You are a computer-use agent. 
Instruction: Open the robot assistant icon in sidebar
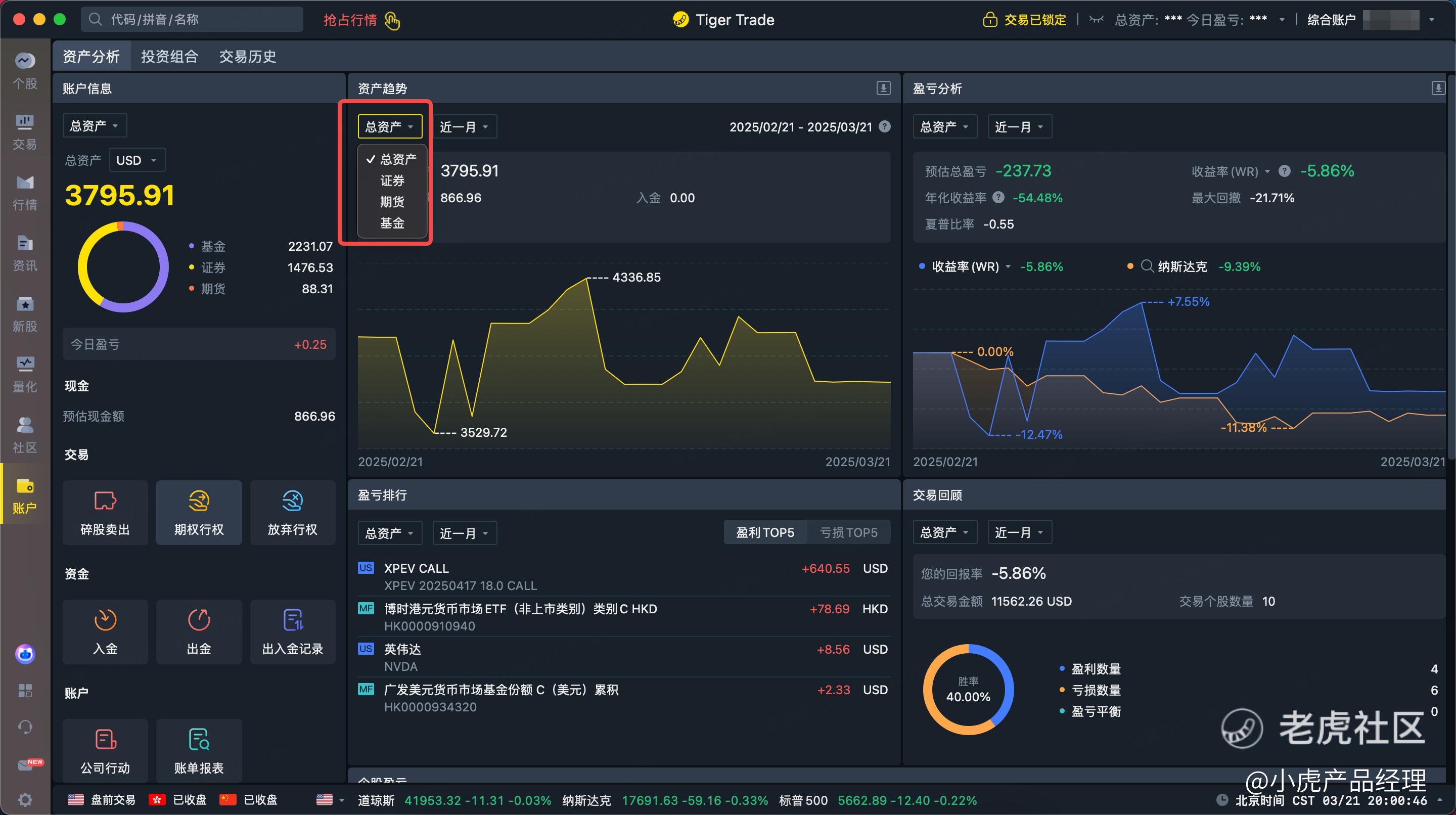tap(25, 655)
